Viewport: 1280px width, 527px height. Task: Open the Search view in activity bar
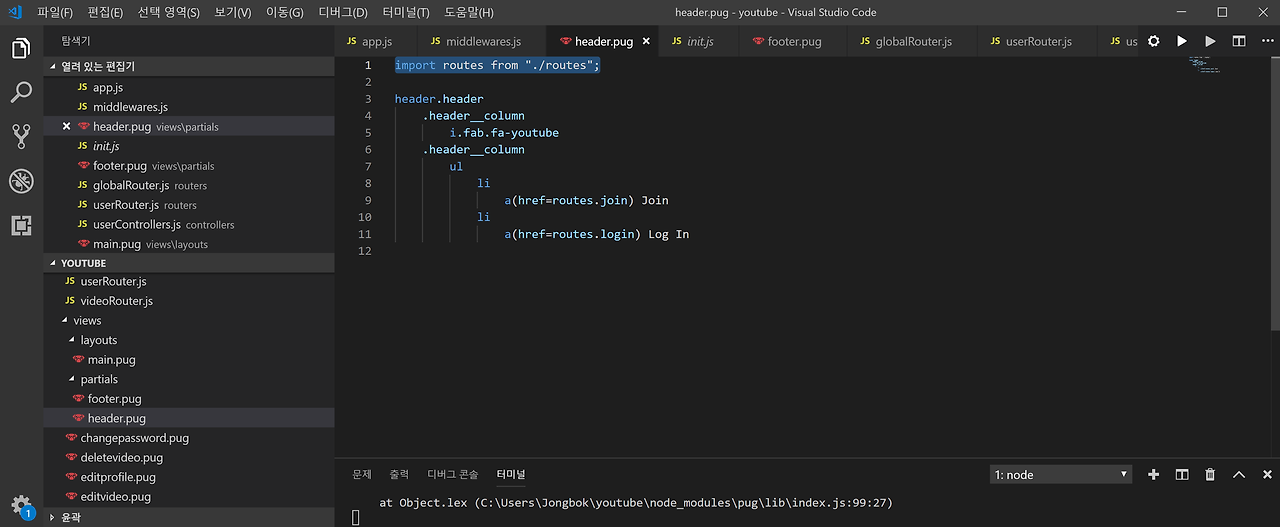click(21, 93)
